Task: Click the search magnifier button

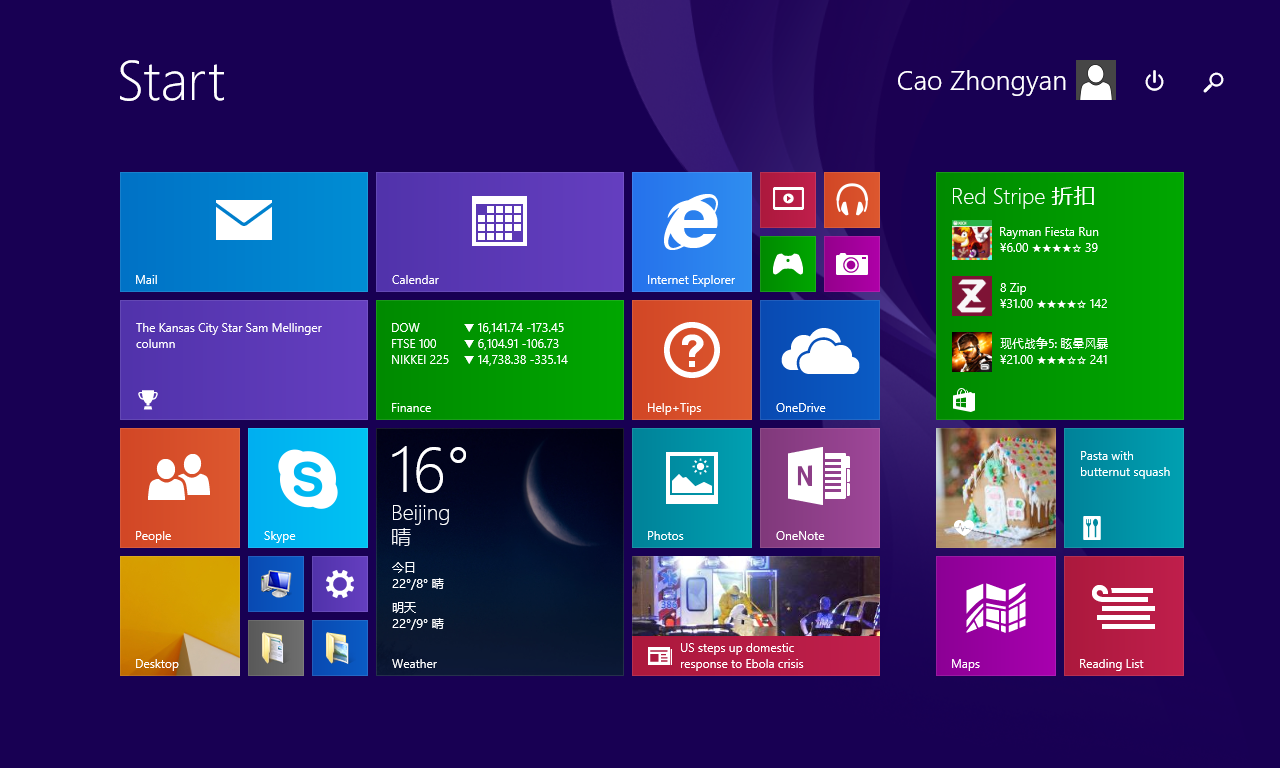Action: pyautogui.click(x=1213, y=82)
